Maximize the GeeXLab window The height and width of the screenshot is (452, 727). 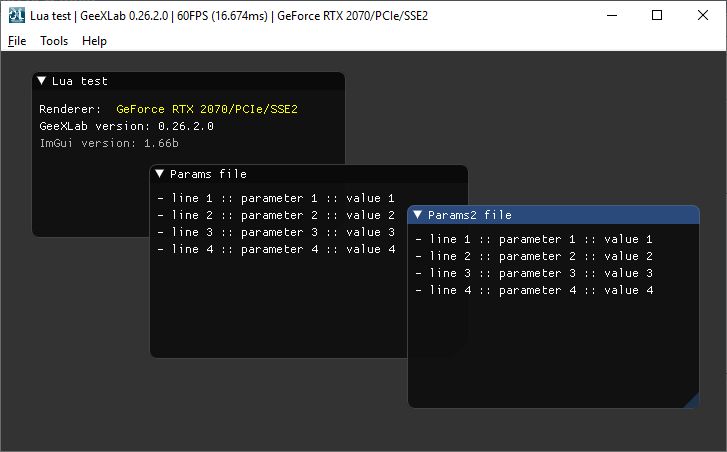tap(657, 15)
